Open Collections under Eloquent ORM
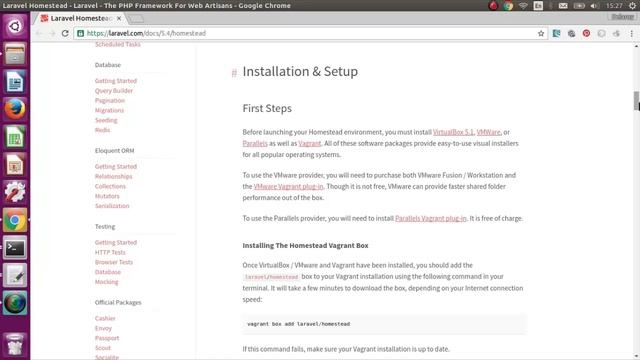The width and height of the screenshot is (640, 360). coord(110,186)
